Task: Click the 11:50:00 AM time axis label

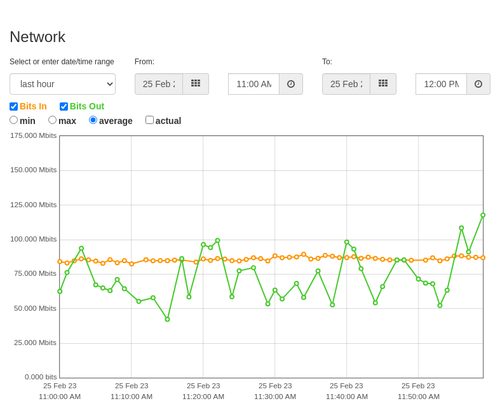Action: (418, 397)
